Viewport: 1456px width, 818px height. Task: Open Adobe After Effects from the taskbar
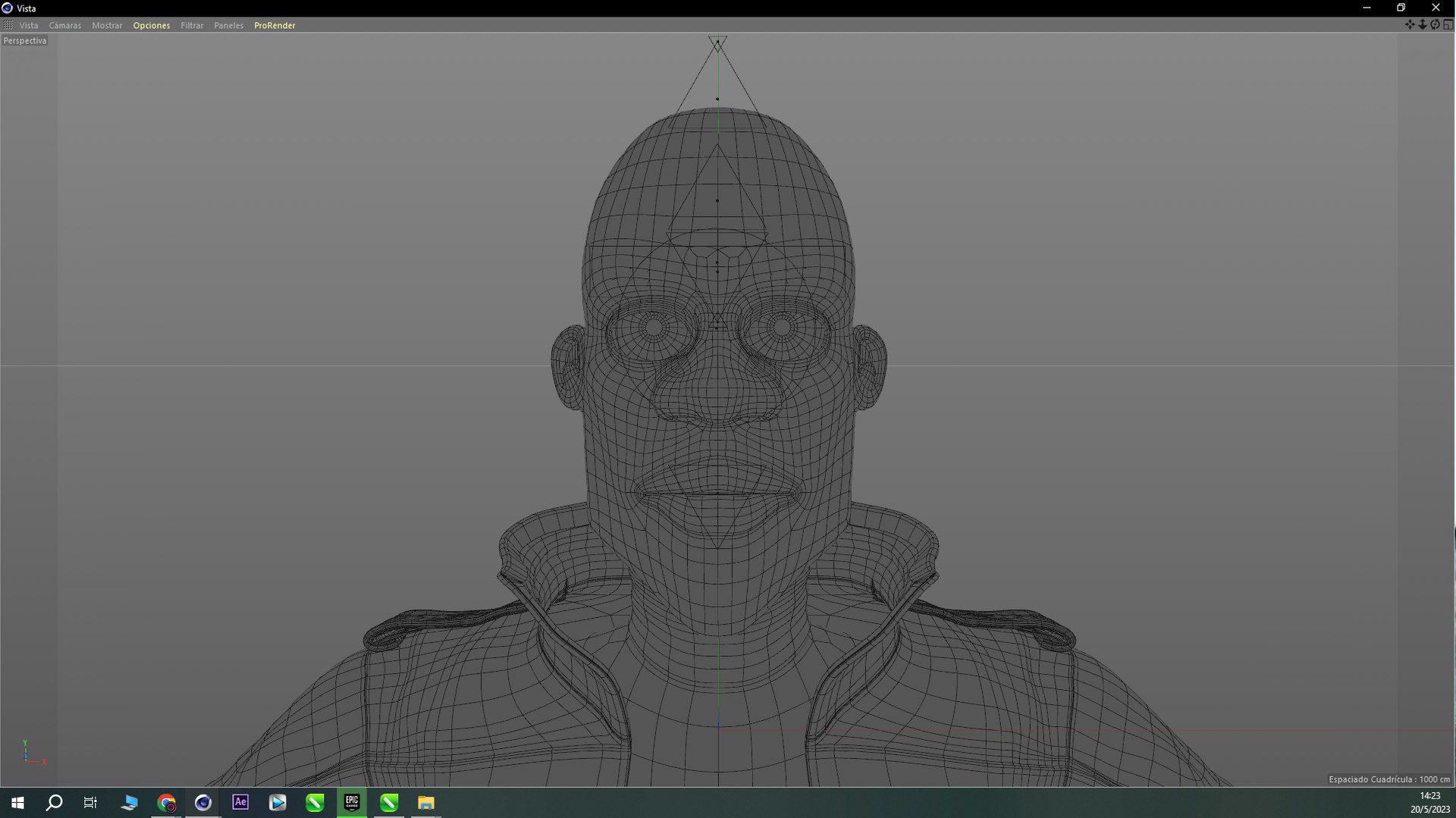click(240, 803)
